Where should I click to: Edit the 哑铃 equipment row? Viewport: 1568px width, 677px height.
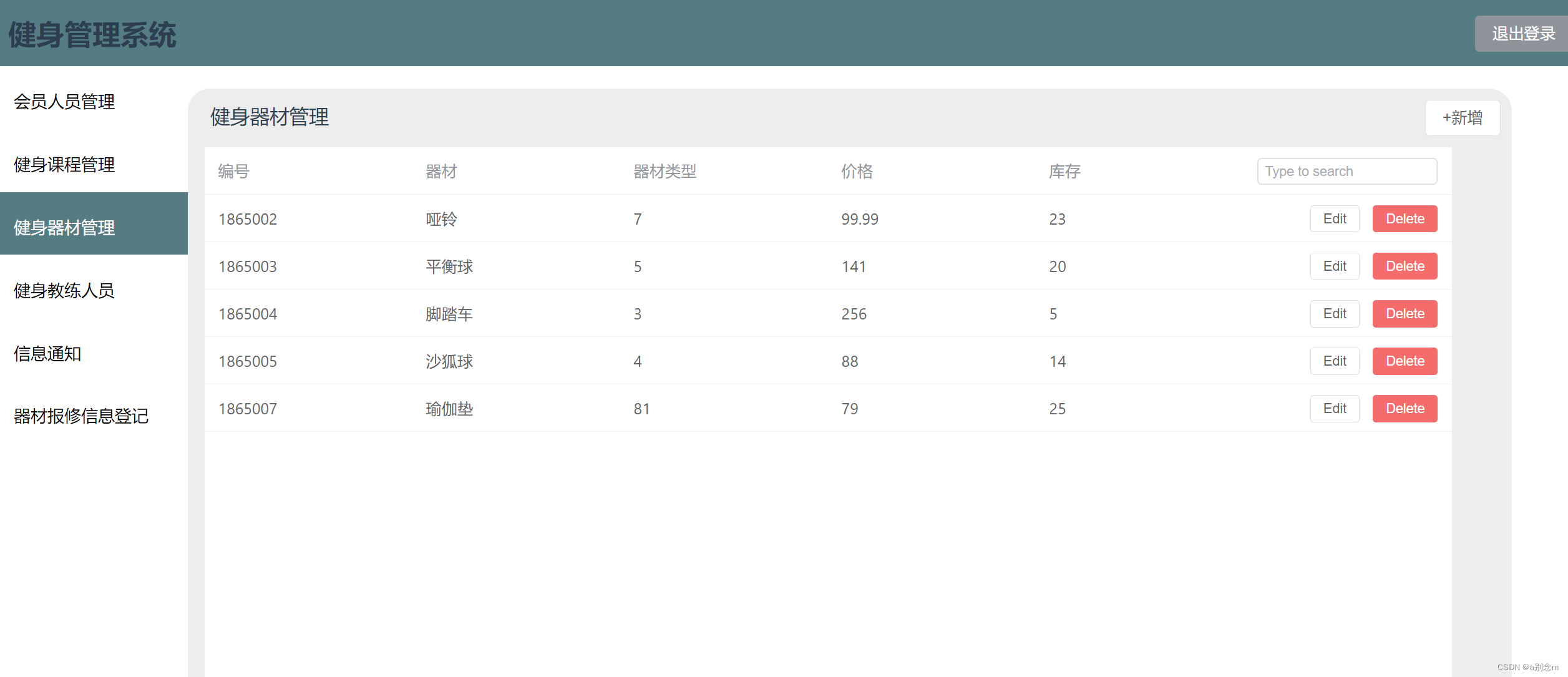1334,219
